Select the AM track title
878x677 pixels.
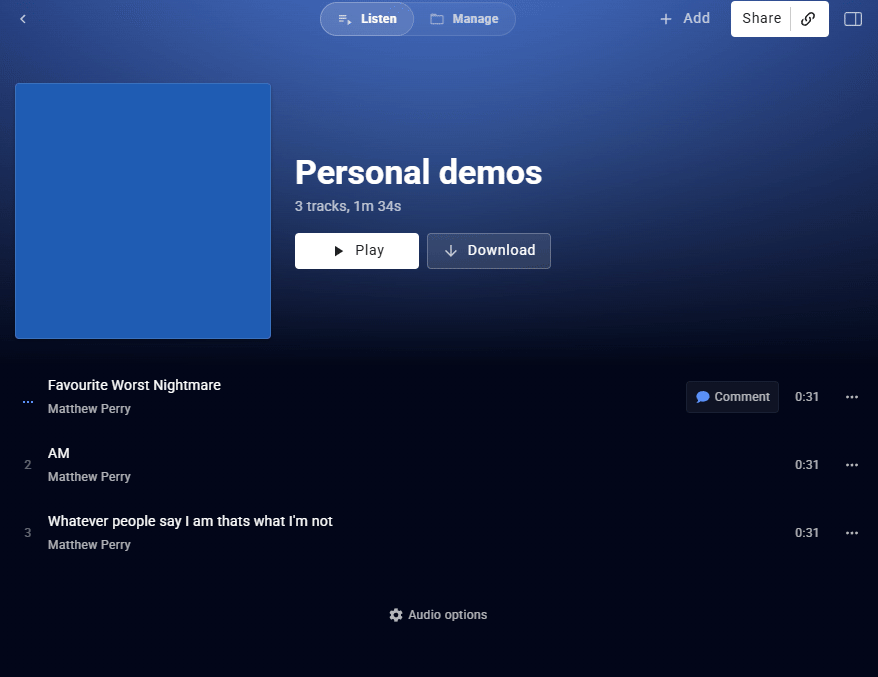[59, 453]
